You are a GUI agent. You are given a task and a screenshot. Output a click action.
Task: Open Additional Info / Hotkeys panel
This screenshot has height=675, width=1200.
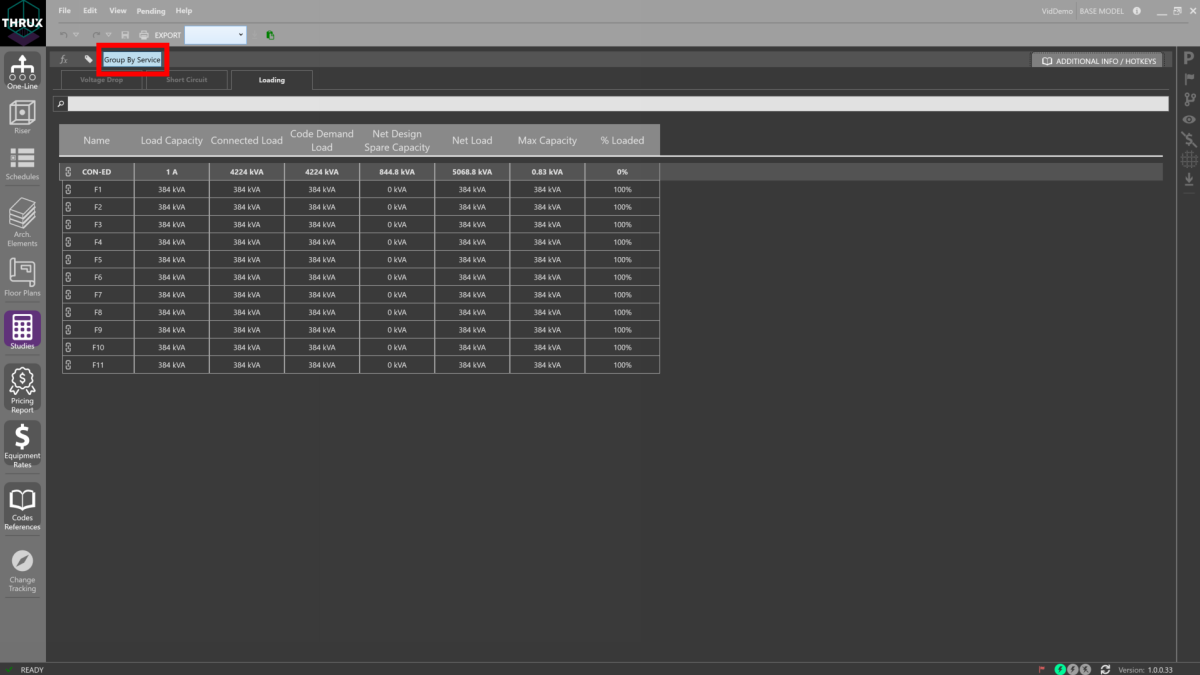pyautogui.click(x=1098, y=61)
